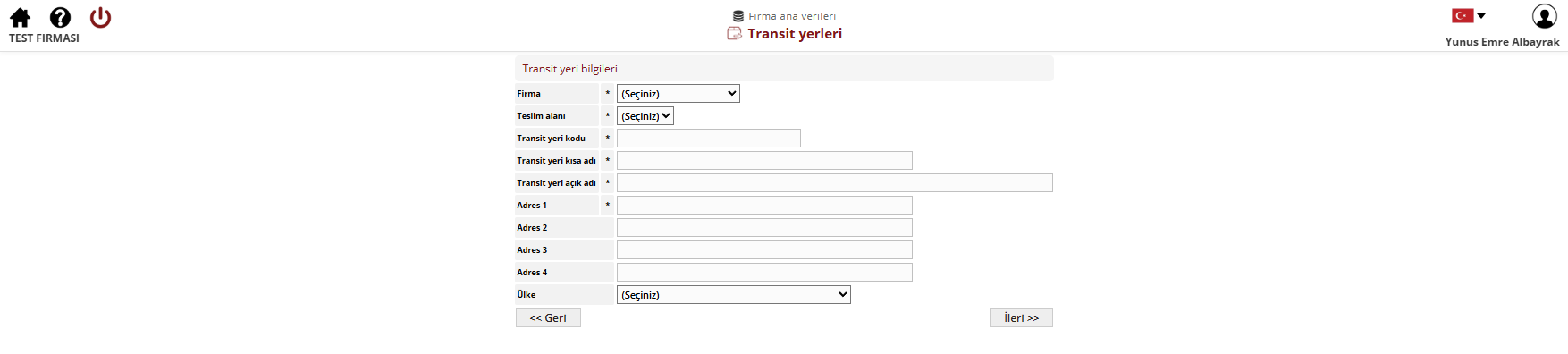The image size is (1568, 354).
Task: Proceed with the İleri >> button
Action: 1021,317
